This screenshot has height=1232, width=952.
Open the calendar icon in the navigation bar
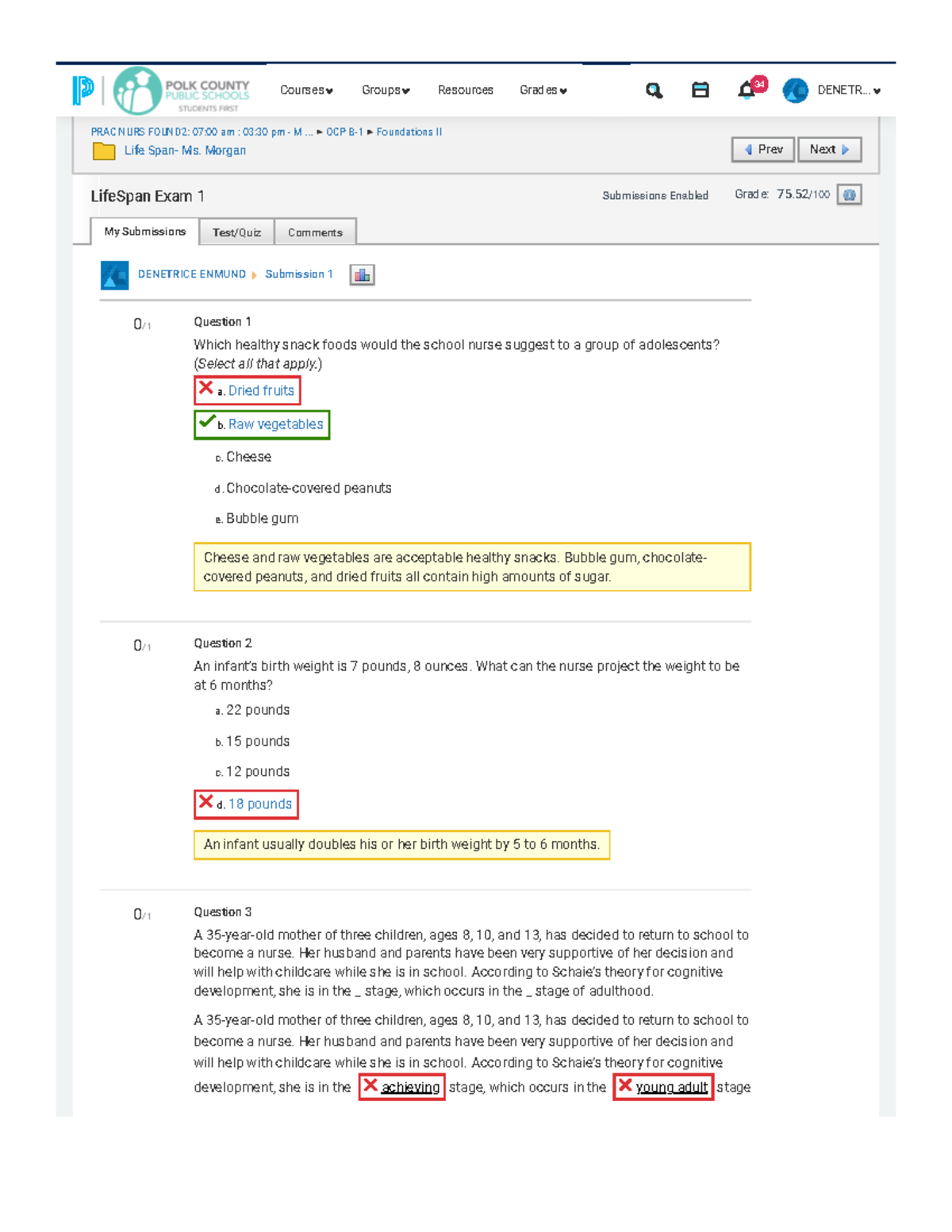699,90
